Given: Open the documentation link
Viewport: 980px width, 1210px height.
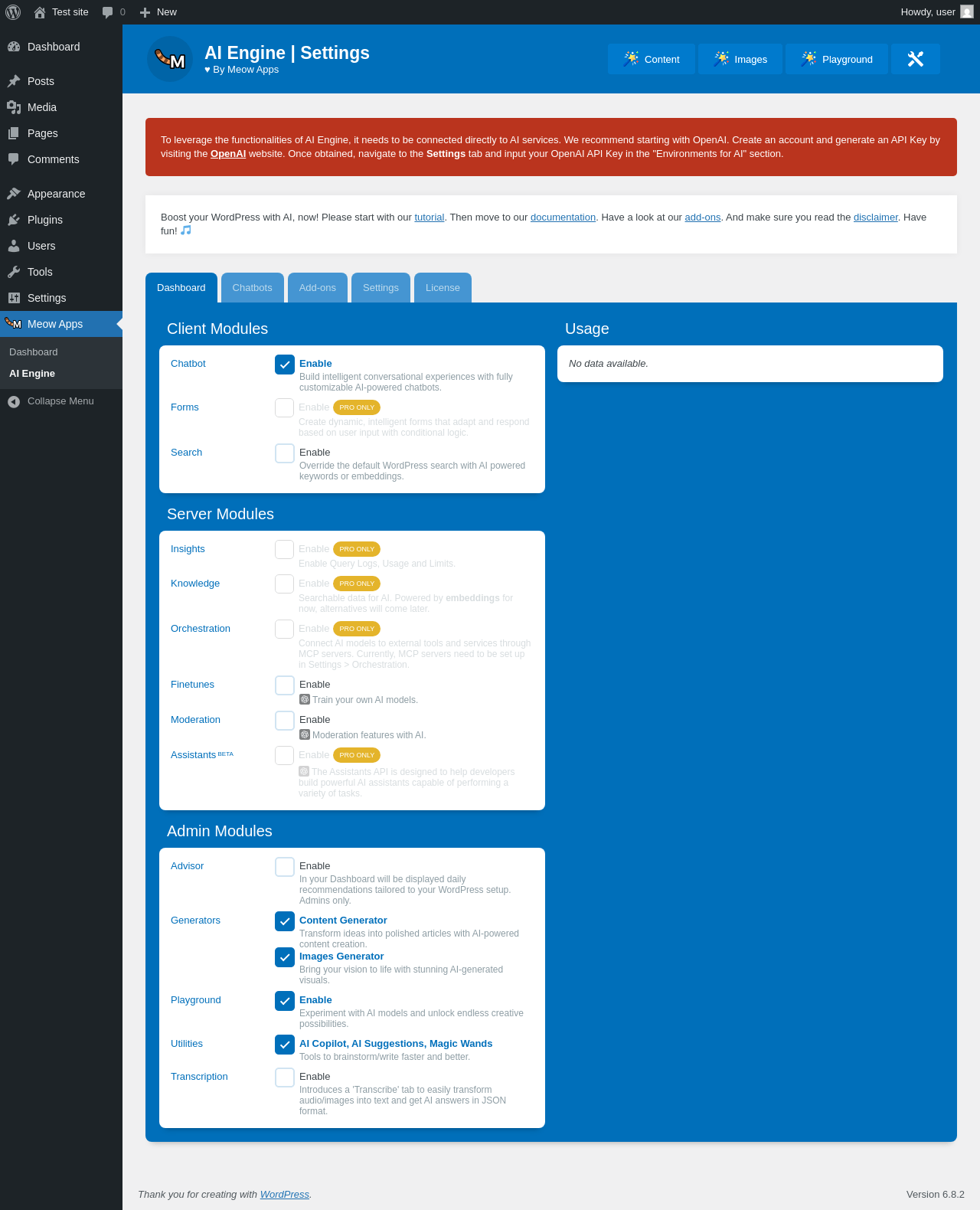Looking at the screenshot, I should coord(563,217).
